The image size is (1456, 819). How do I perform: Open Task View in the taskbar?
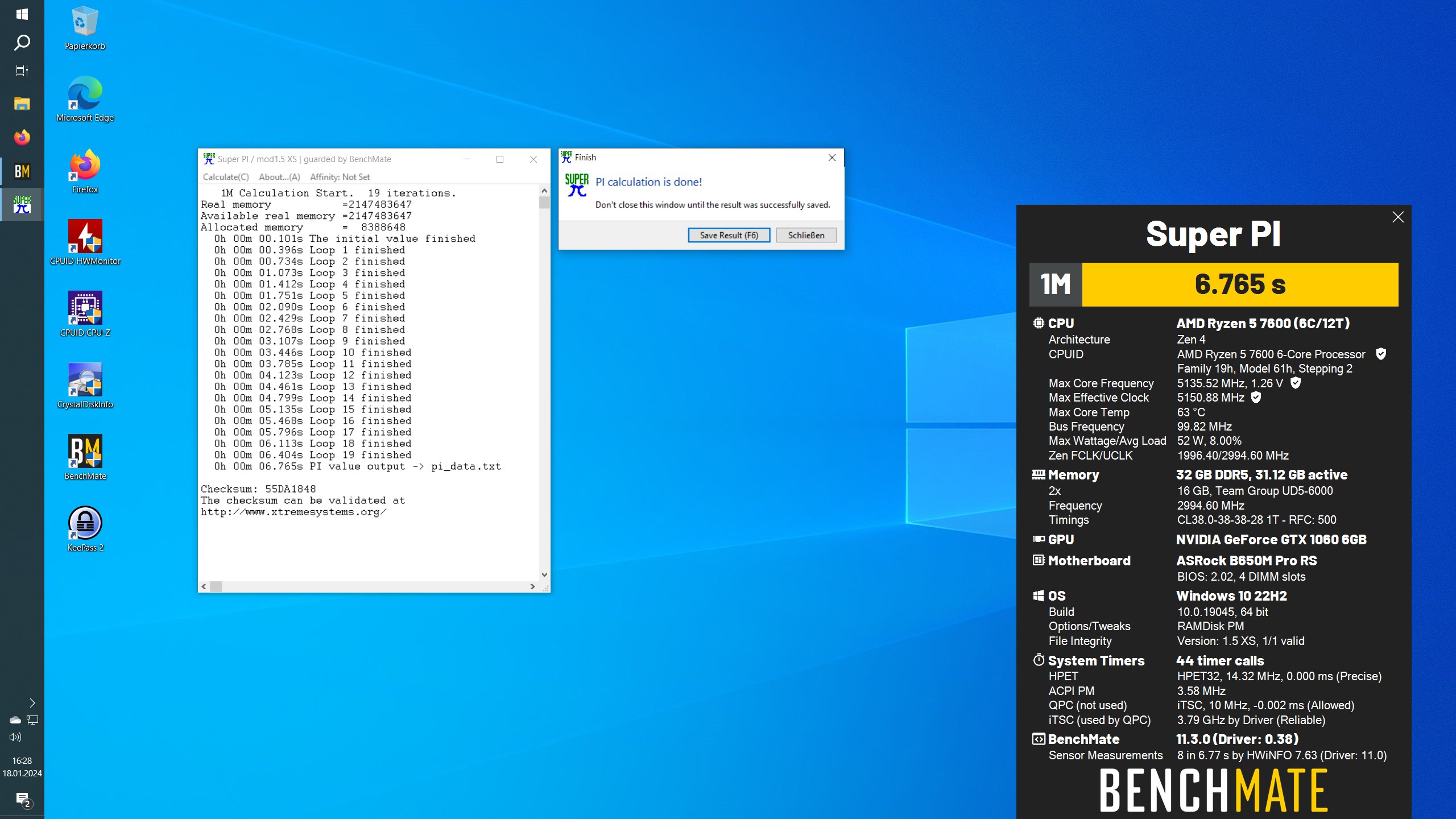(x=22, y=71)
